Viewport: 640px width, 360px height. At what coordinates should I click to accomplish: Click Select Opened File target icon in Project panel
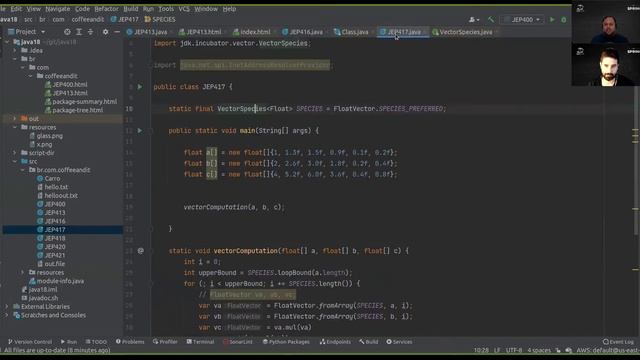(67, 32)
